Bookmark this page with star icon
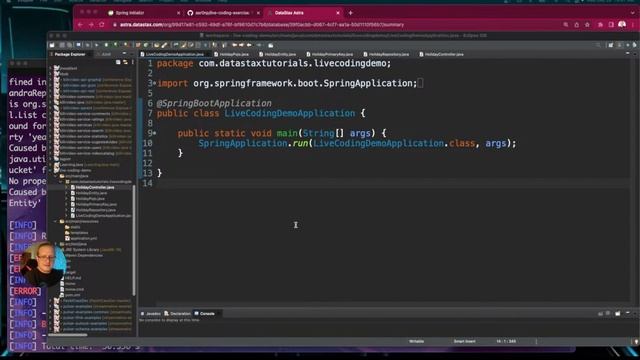This screenshot has width=640, height=360. coord(587,25)
